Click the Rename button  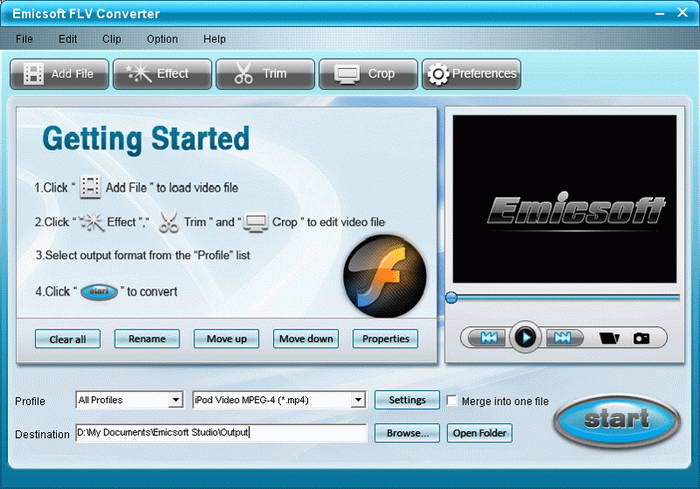[147, 339]
